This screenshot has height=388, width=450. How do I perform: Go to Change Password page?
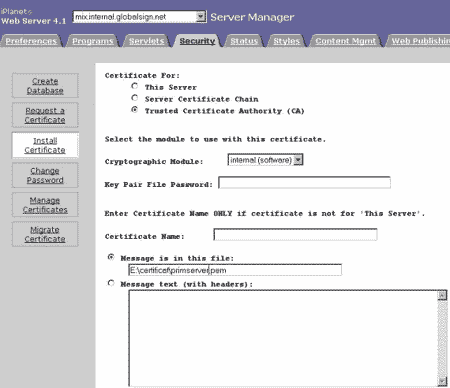[x=45, y=175]
